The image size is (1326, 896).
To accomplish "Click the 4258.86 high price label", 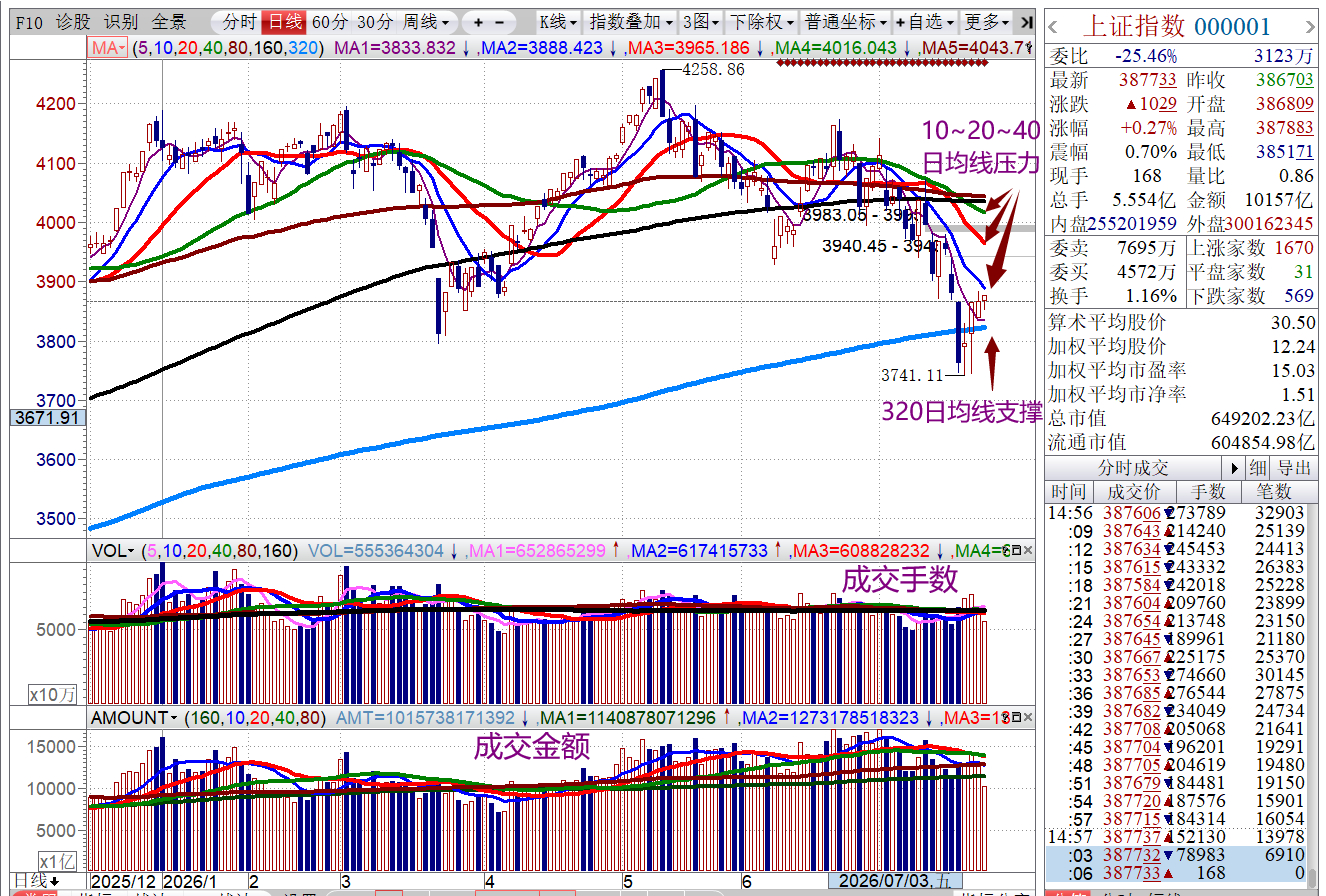I will pyautogui.click(x=713, y=69).
